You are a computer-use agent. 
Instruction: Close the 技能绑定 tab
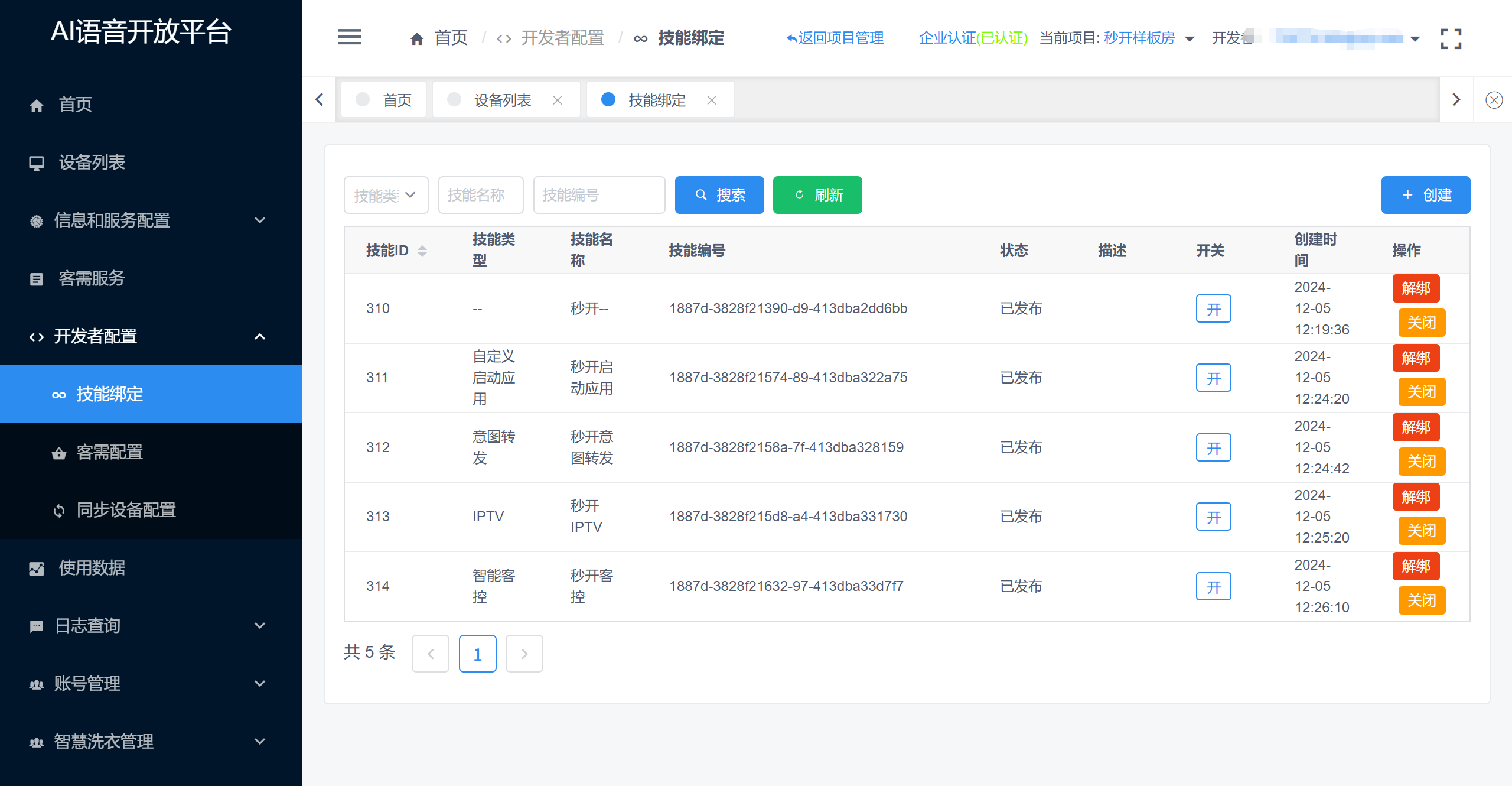point(712,100)
